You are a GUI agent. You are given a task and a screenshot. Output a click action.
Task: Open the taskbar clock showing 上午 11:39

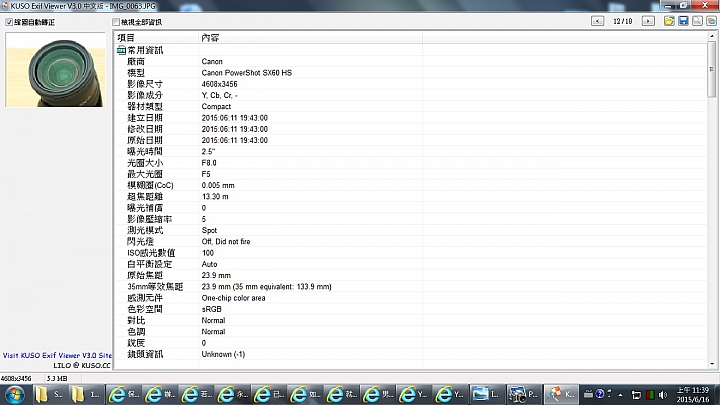693,394
